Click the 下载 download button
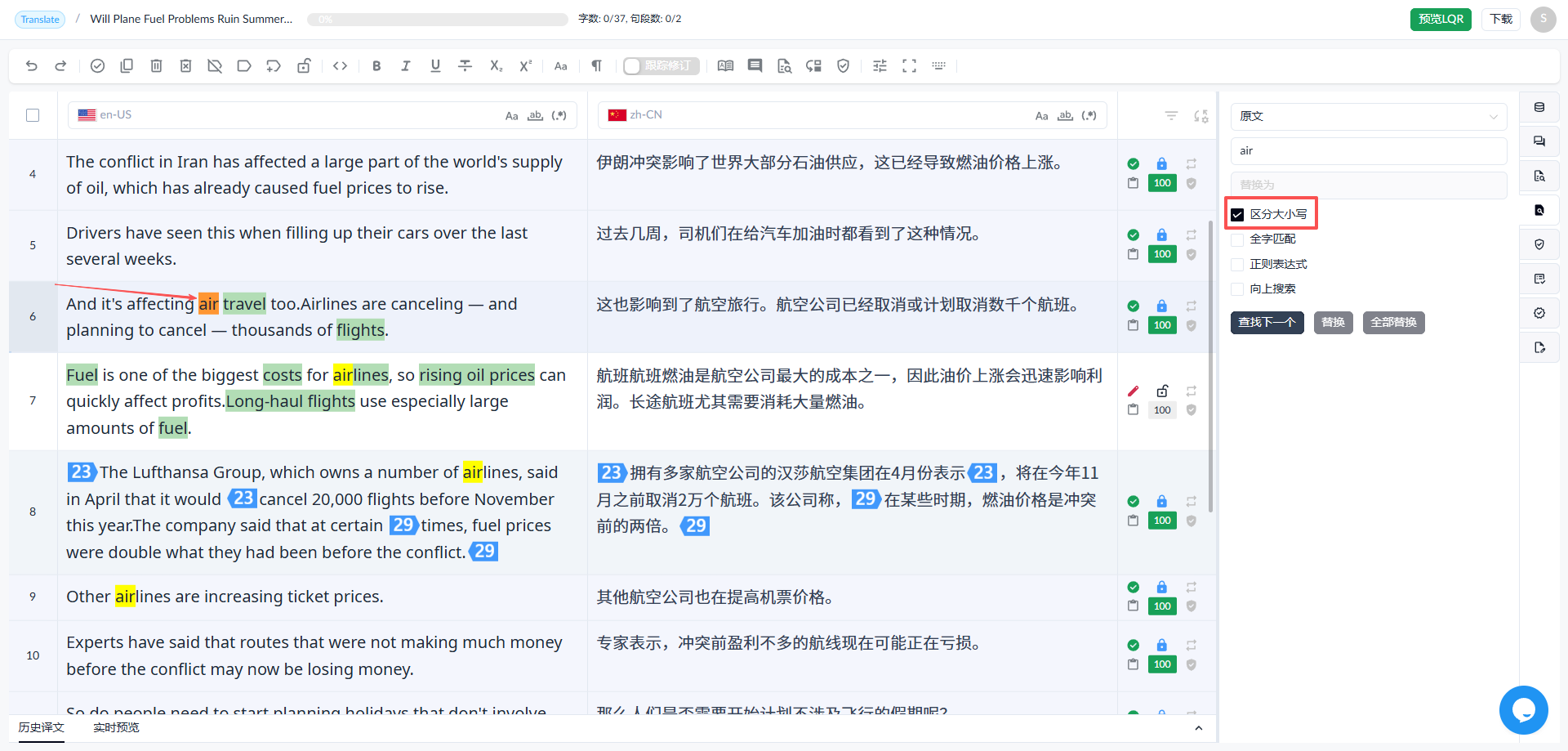The height and width of the screenshot is (751, 1568). pos(1501,19)
